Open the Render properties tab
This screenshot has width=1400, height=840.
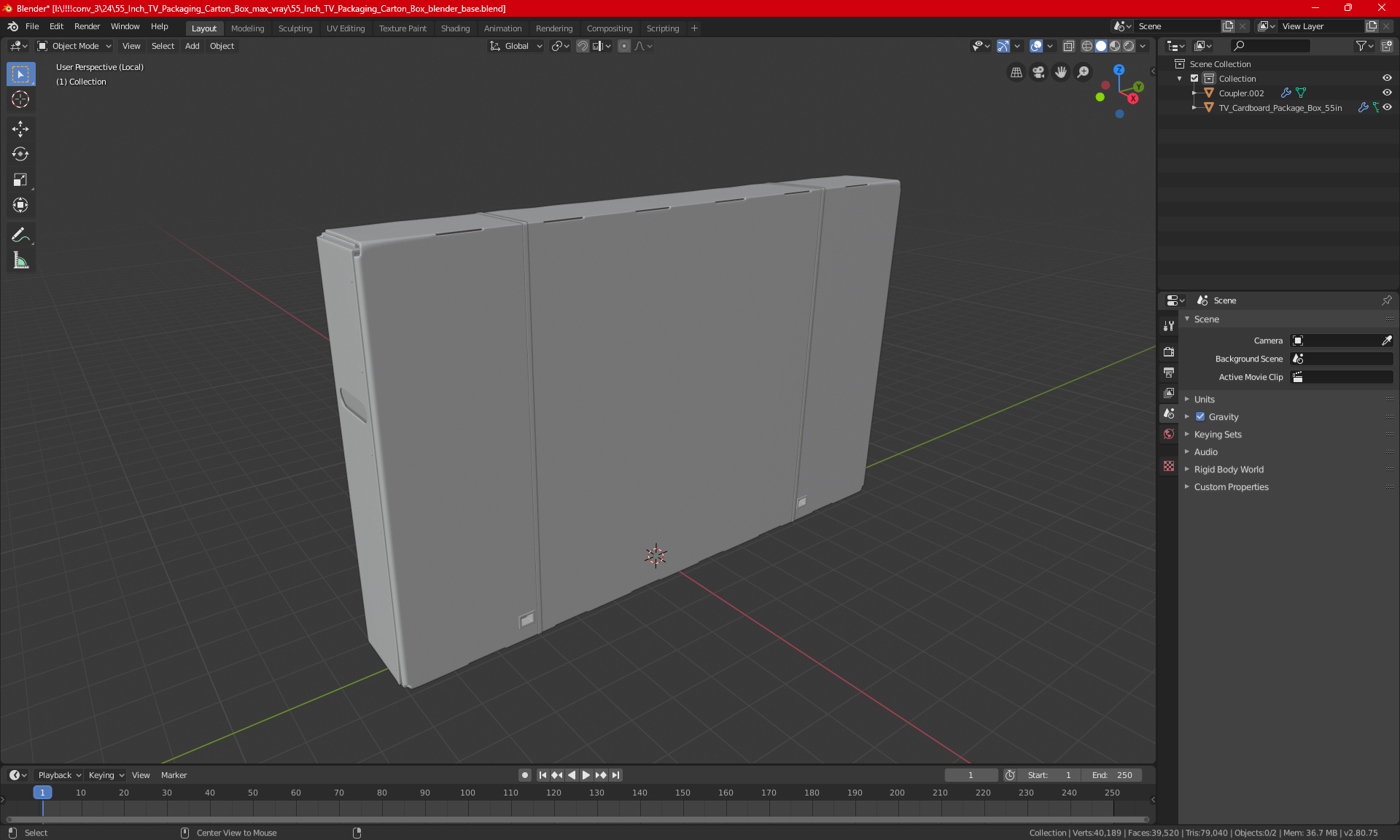point(1169,351)
